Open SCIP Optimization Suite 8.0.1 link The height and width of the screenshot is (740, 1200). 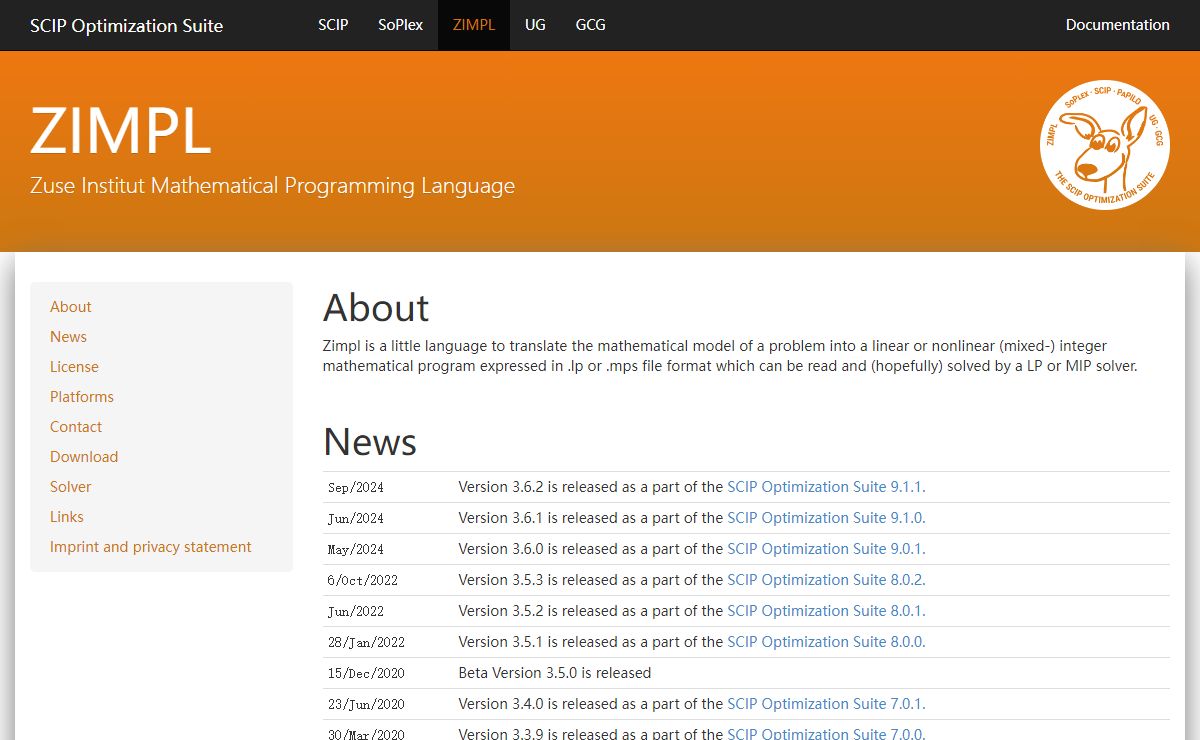(826, 611)
